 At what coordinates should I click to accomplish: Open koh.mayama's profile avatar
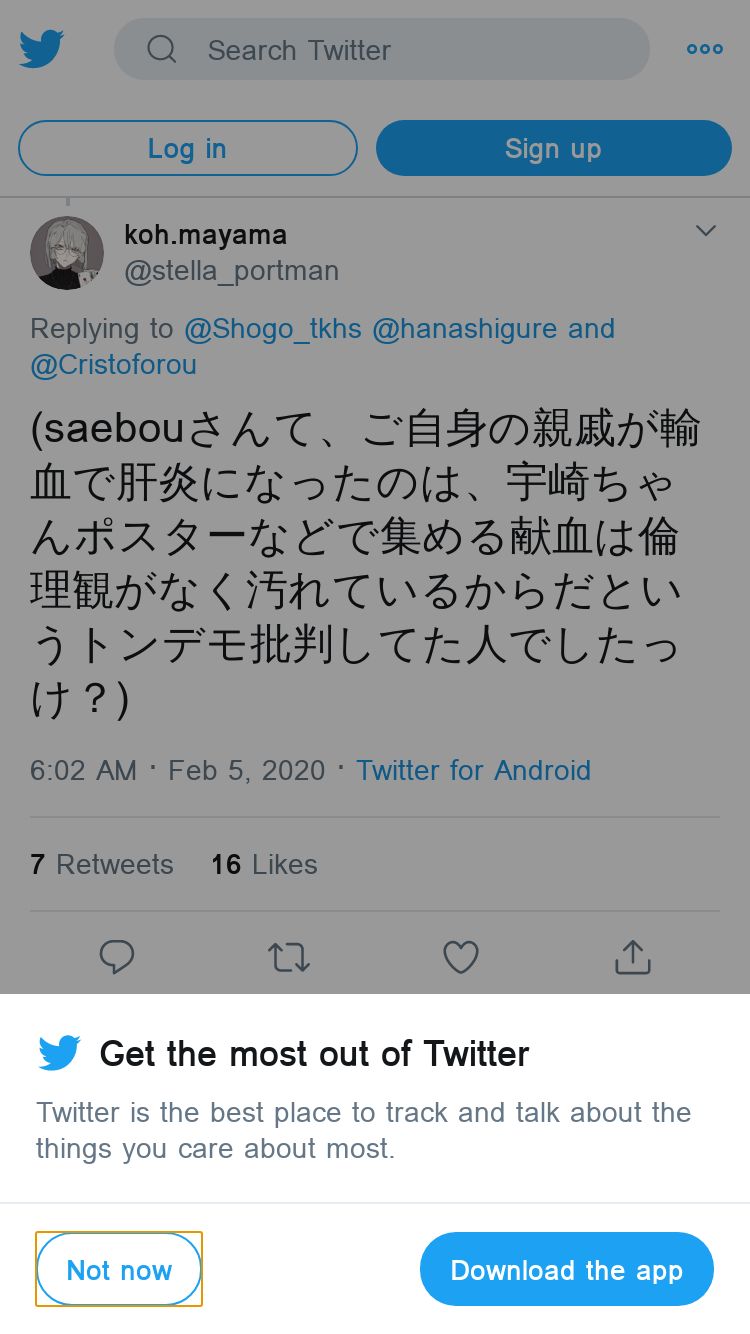pos(67,253)
